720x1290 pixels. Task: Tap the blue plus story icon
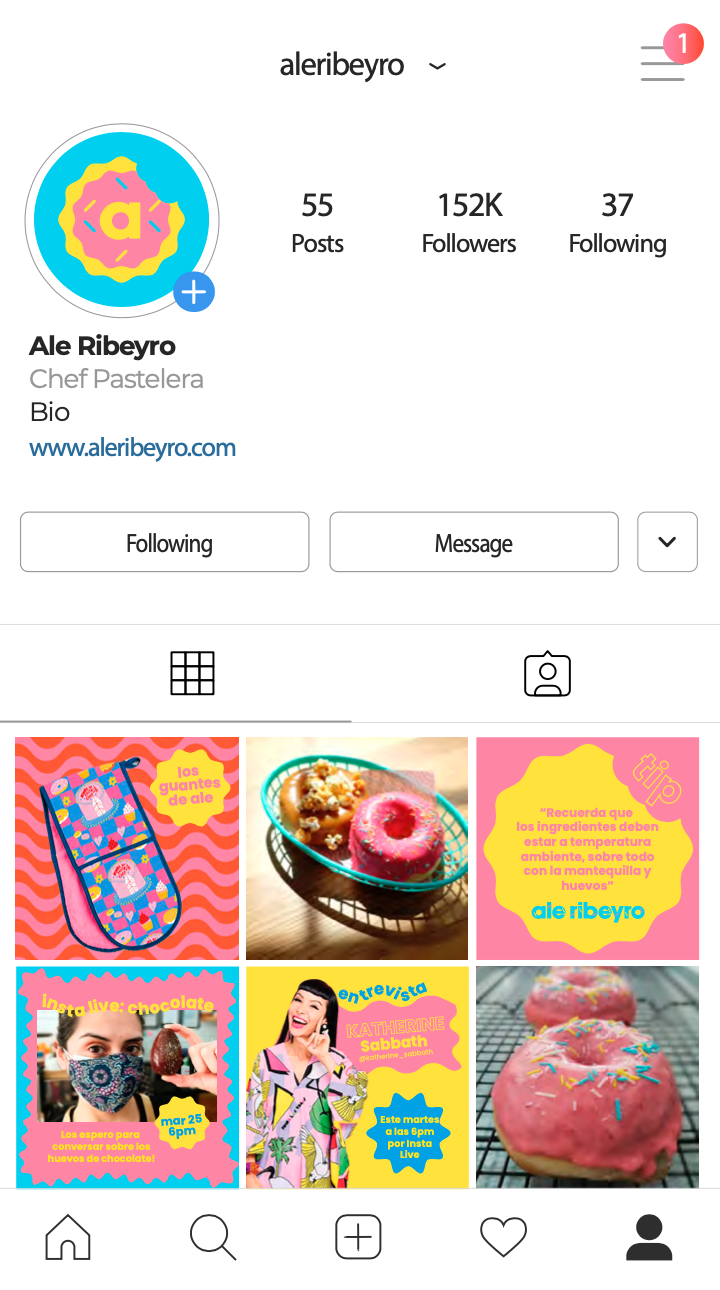pos(194,292)
